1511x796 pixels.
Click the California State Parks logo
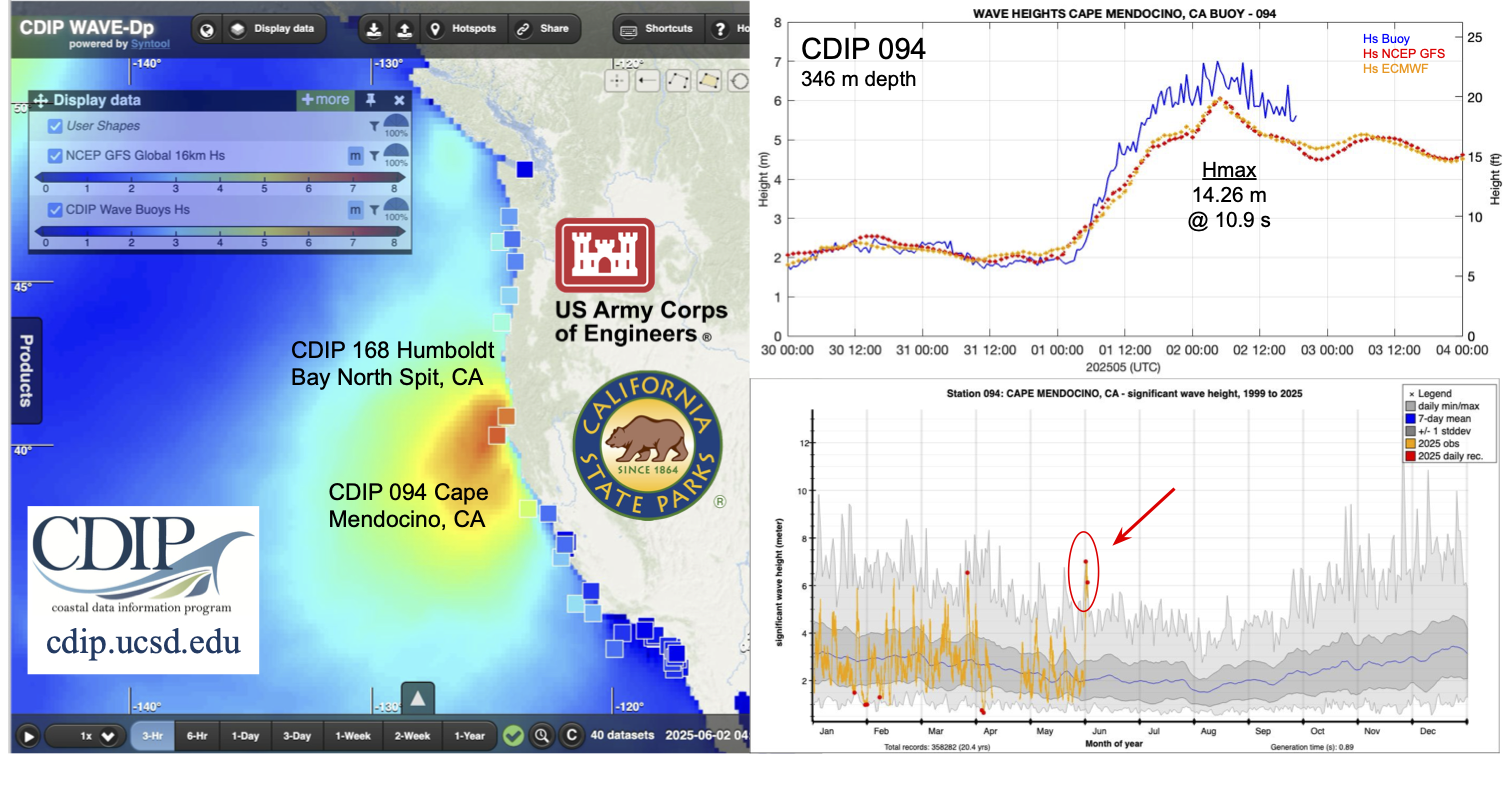click(648, 446)
